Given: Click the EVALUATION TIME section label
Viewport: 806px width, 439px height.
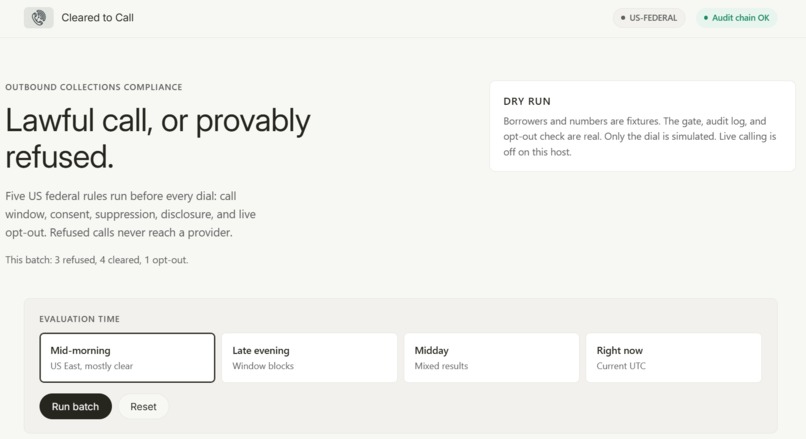Looking at the screenshot, I should coord(80,319).
